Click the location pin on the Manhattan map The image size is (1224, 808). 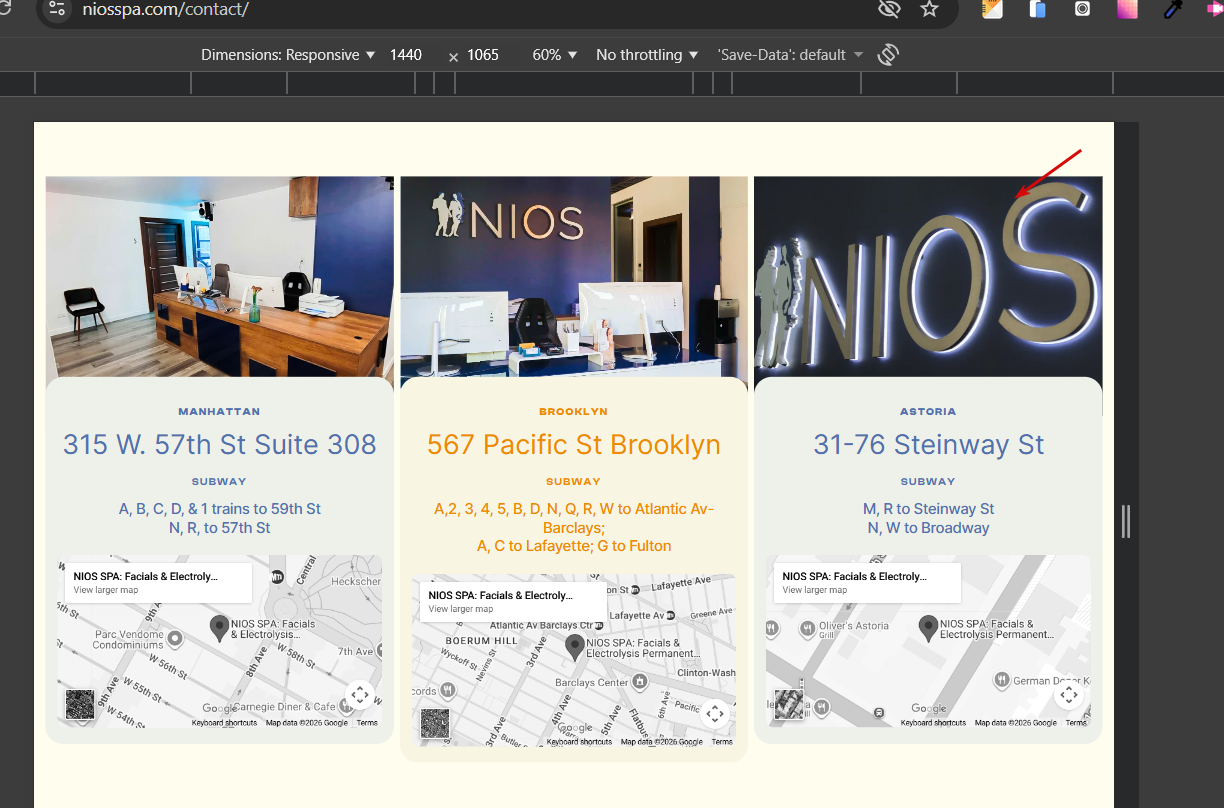pyautogui.click(x=219, y=628)
